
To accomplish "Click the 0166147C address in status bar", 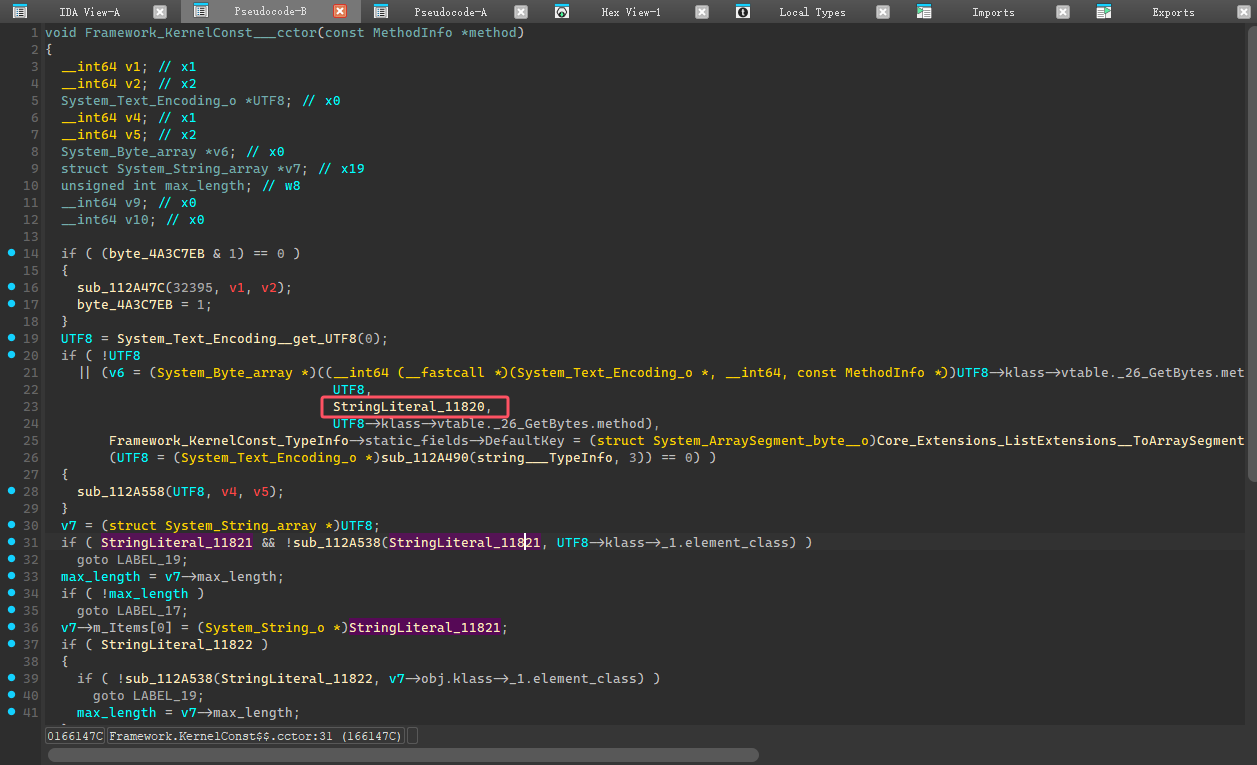I will coord(75,736).
